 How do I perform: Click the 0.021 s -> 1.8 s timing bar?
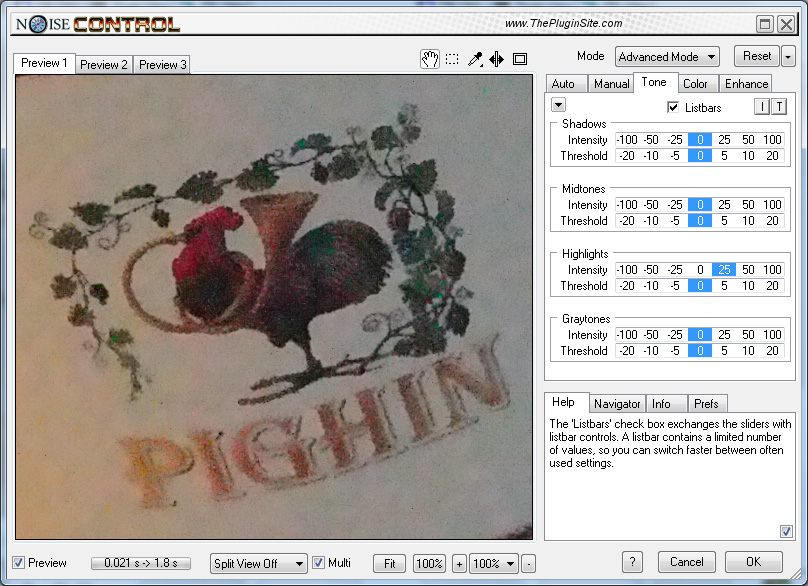141,563
